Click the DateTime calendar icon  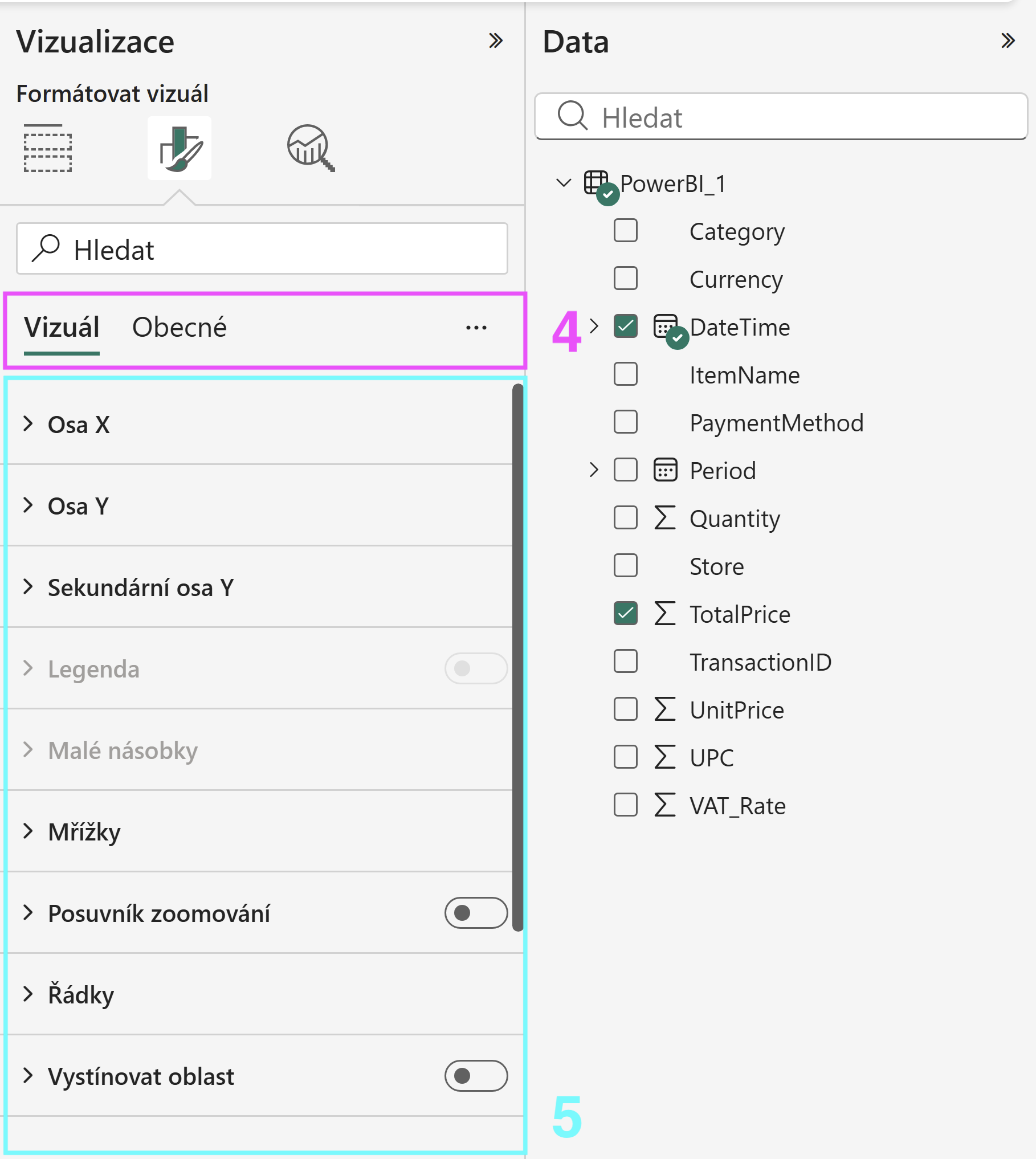pos(665,327)
